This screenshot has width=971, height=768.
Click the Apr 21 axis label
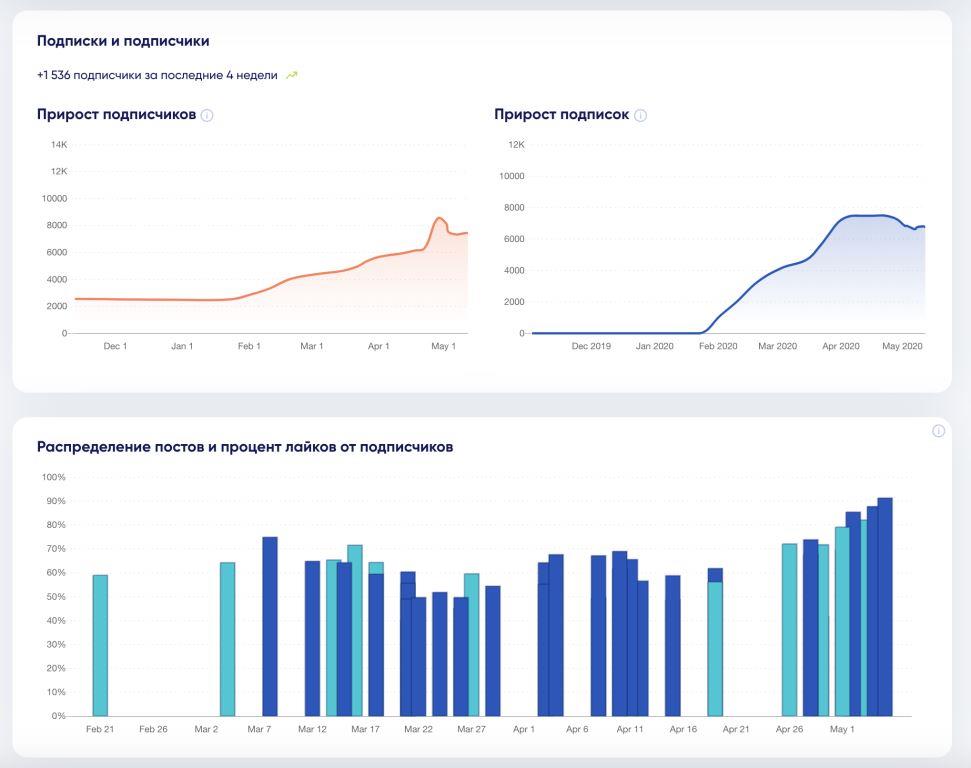[x=736, y=729]
